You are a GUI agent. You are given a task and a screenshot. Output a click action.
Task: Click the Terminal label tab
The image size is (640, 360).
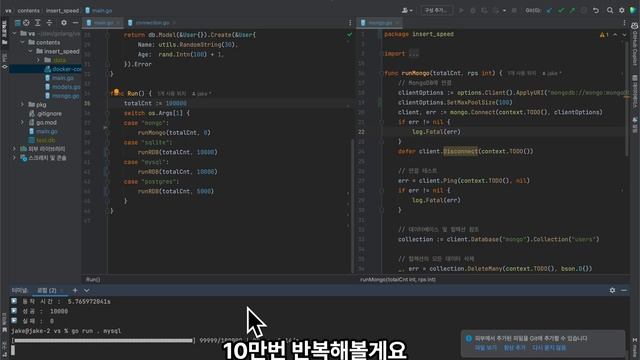[x=20, y=290]
